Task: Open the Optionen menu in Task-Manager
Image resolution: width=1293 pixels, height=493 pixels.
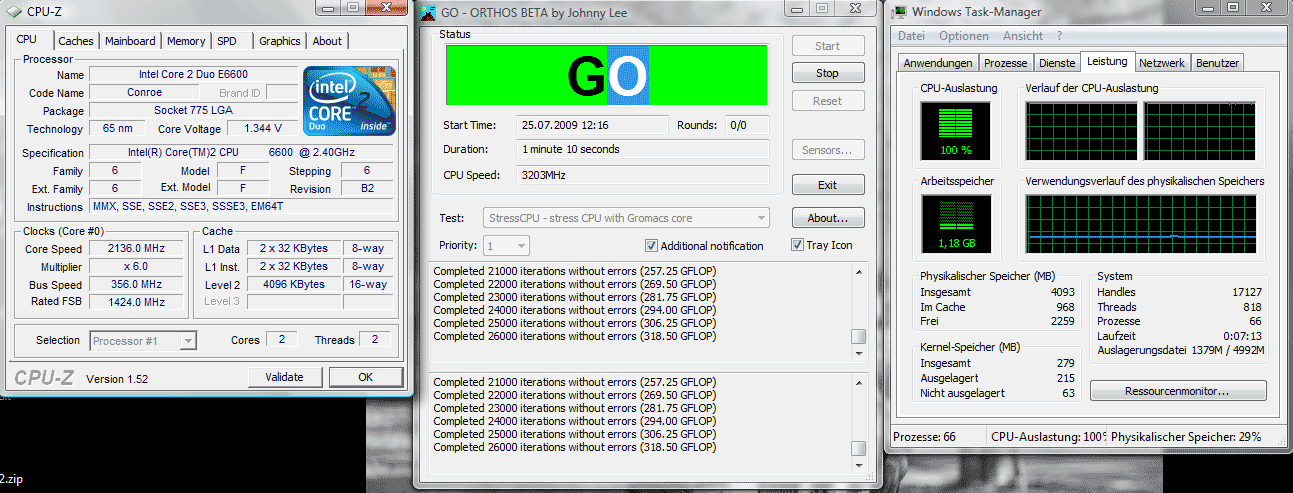Action: (964, 36)
